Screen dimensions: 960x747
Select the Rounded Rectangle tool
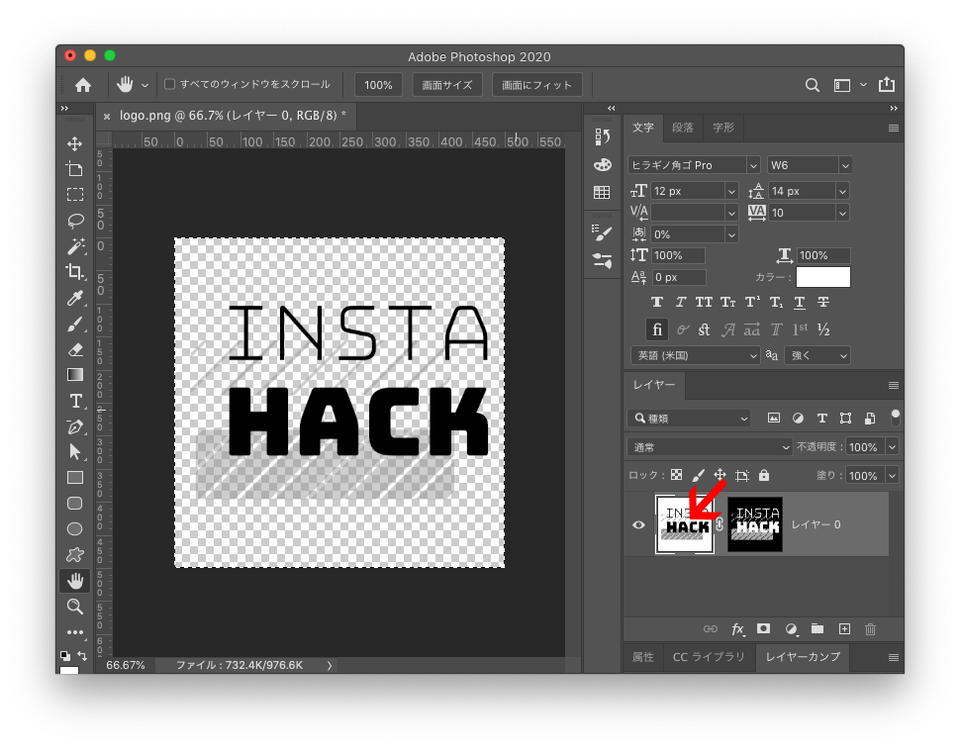[x=75, y=503]
